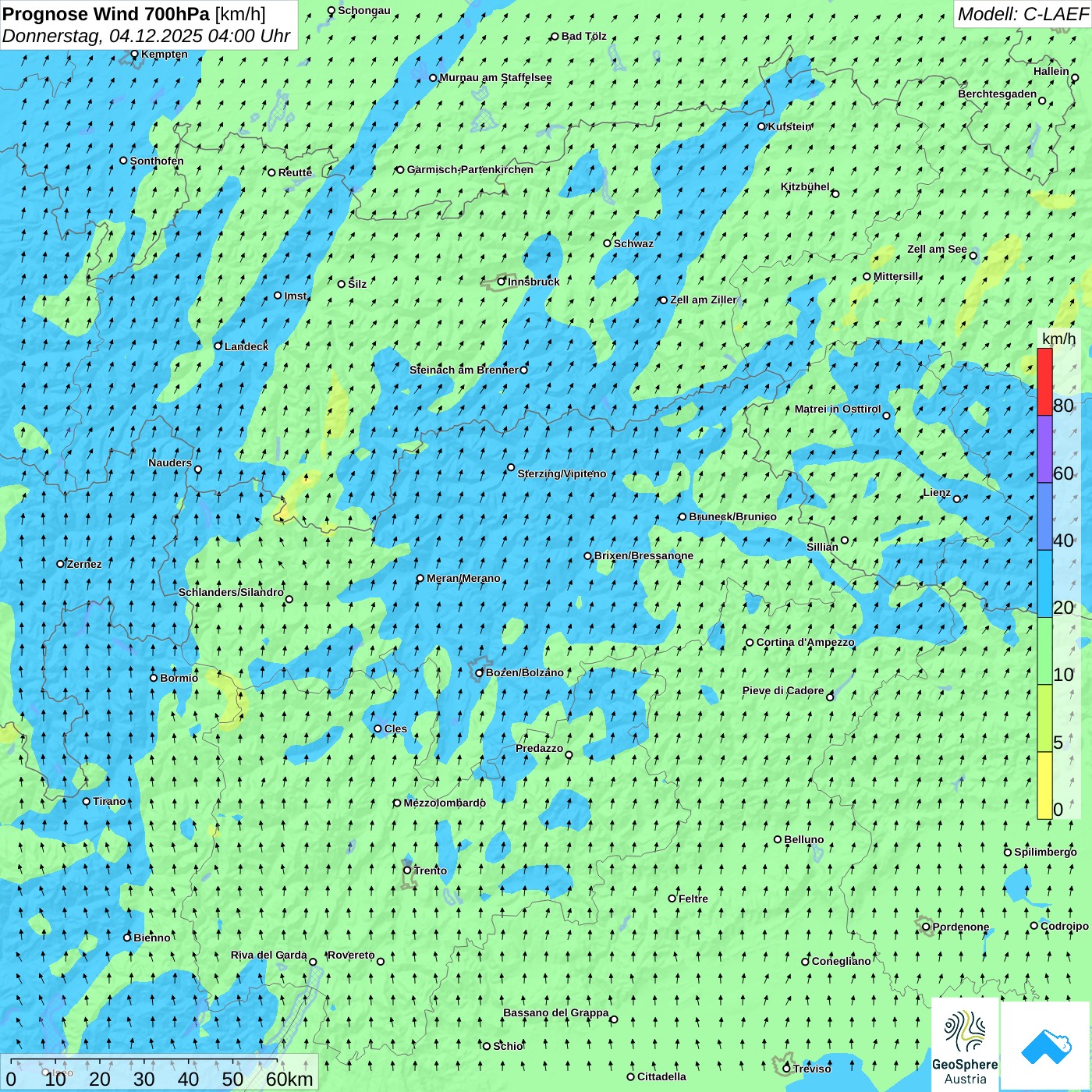Select the red 80 km/h legend color
The height and width of the screenshot is (1092, 1092).
(x=1044, y=381)
